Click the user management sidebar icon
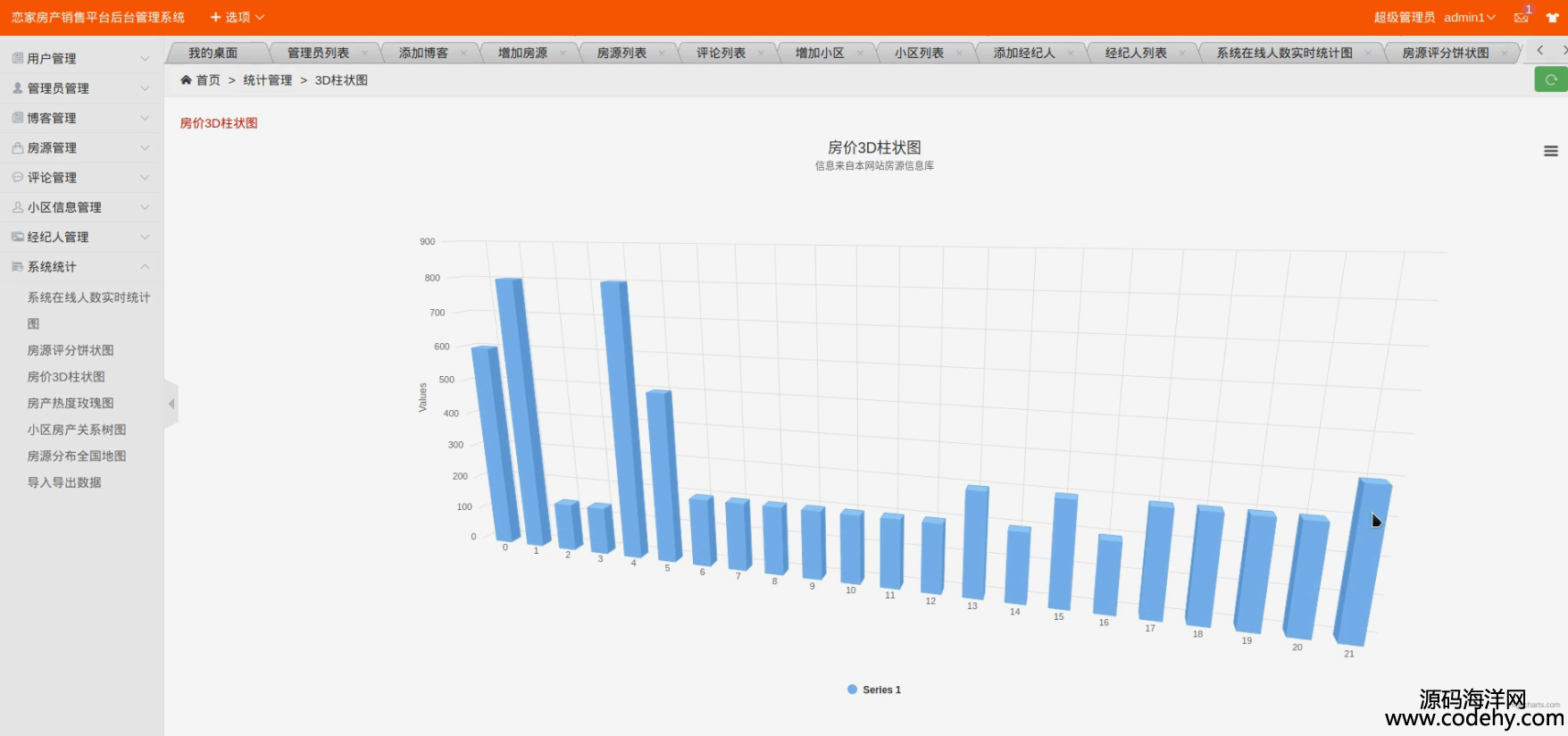Screen dimensions: 1568x736 tap(18, 58)
